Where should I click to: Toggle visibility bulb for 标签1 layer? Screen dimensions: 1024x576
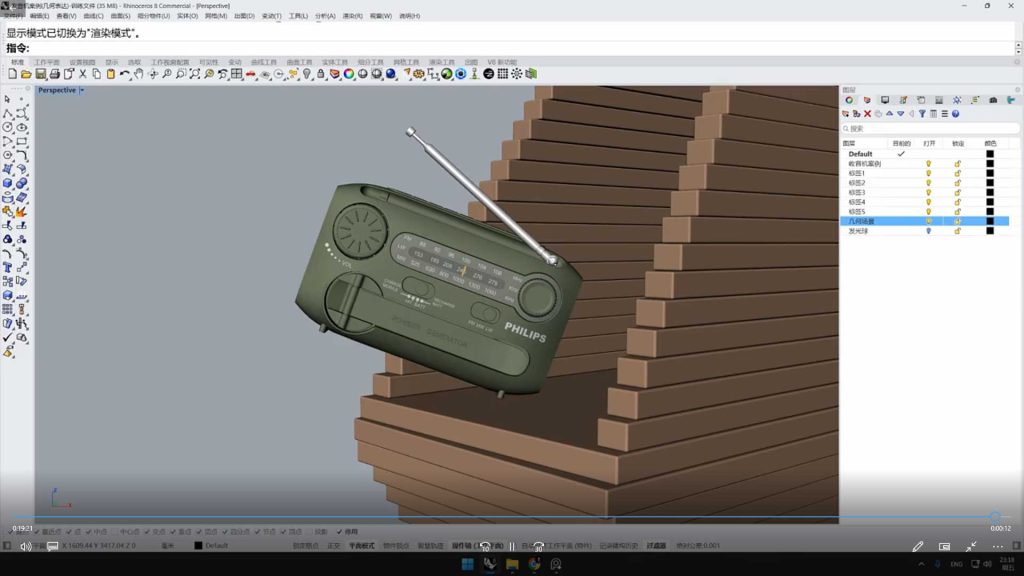(x=928, y=173)
